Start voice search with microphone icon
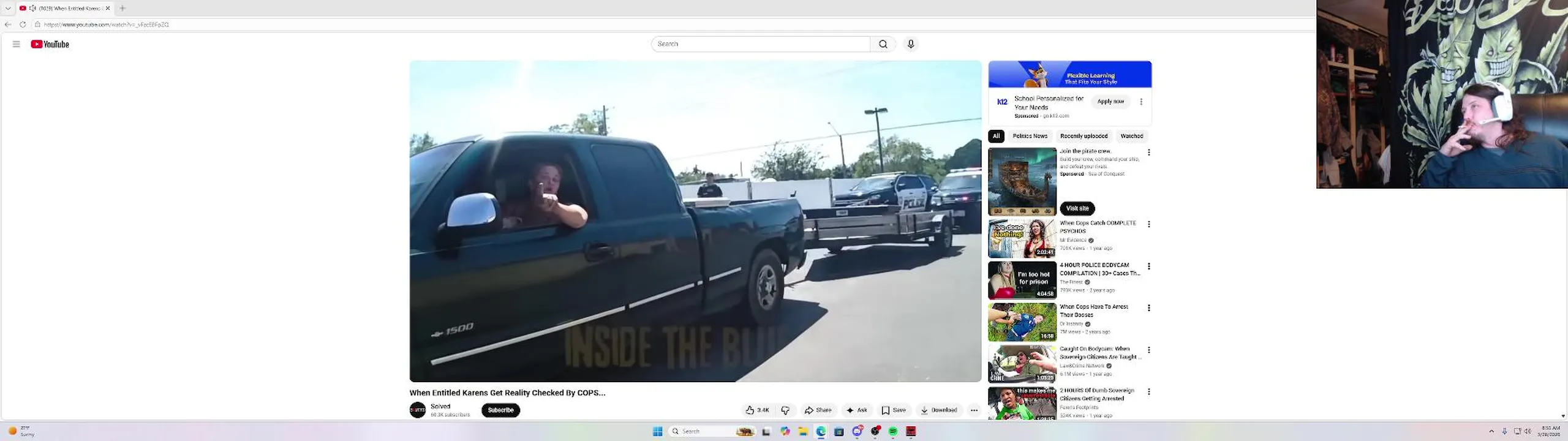The height and width of the screenshot is (441, 1568). [911, 44]
